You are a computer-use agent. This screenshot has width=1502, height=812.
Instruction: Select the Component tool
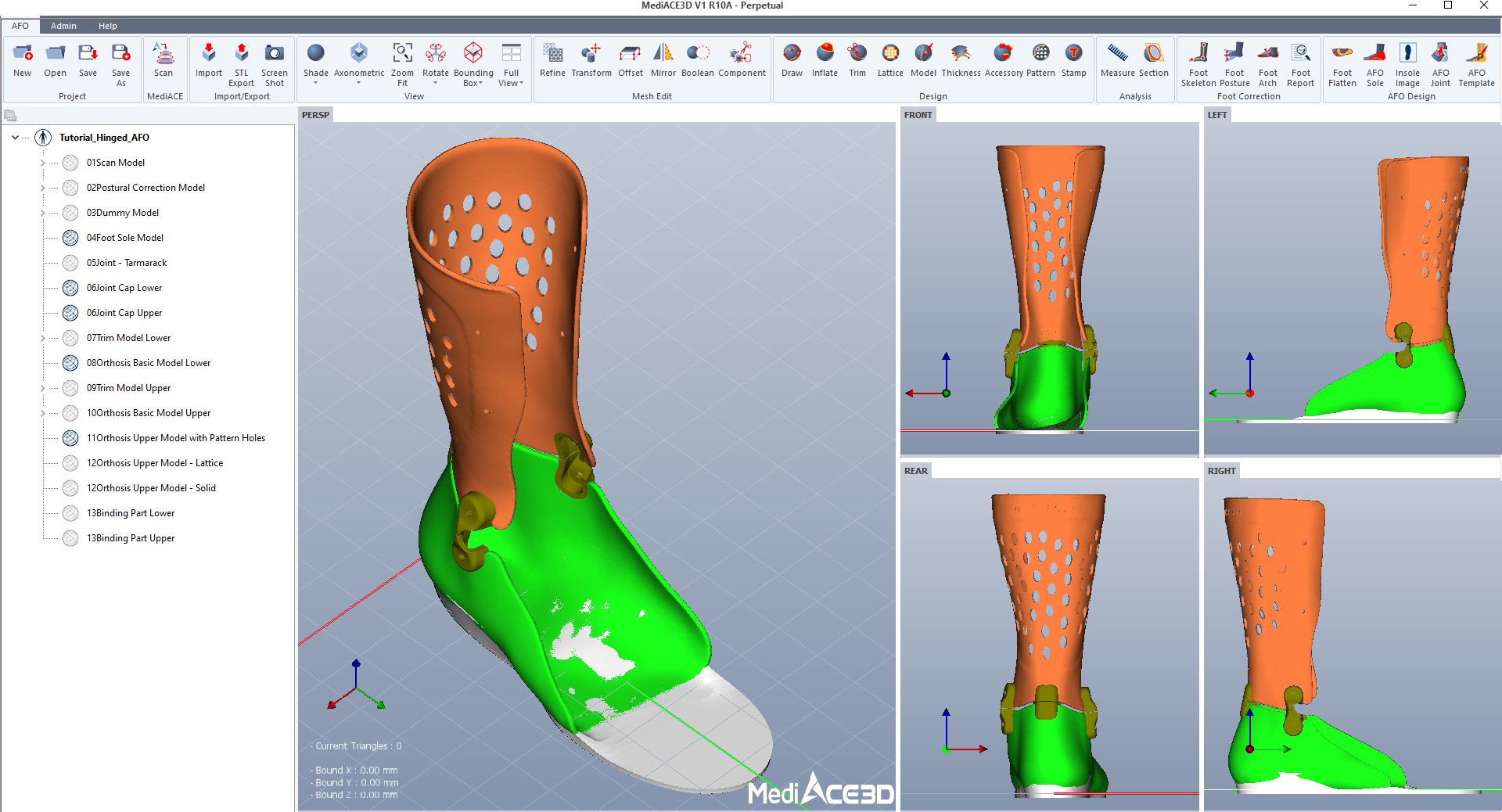click(742, 60)
